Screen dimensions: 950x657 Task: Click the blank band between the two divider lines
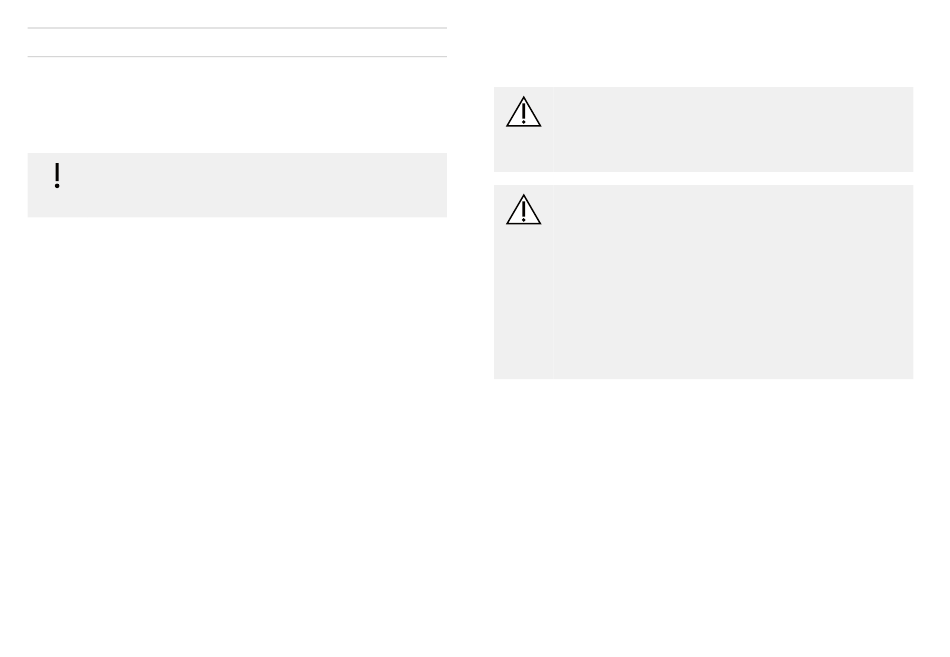(x=238, y=42)
